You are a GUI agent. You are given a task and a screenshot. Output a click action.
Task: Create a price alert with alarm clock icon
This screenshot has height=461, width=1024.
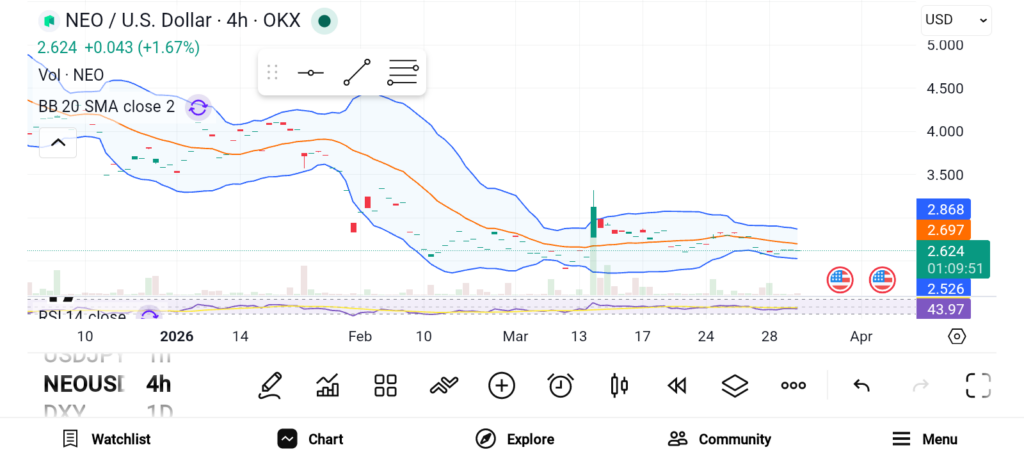click(561, 385)
